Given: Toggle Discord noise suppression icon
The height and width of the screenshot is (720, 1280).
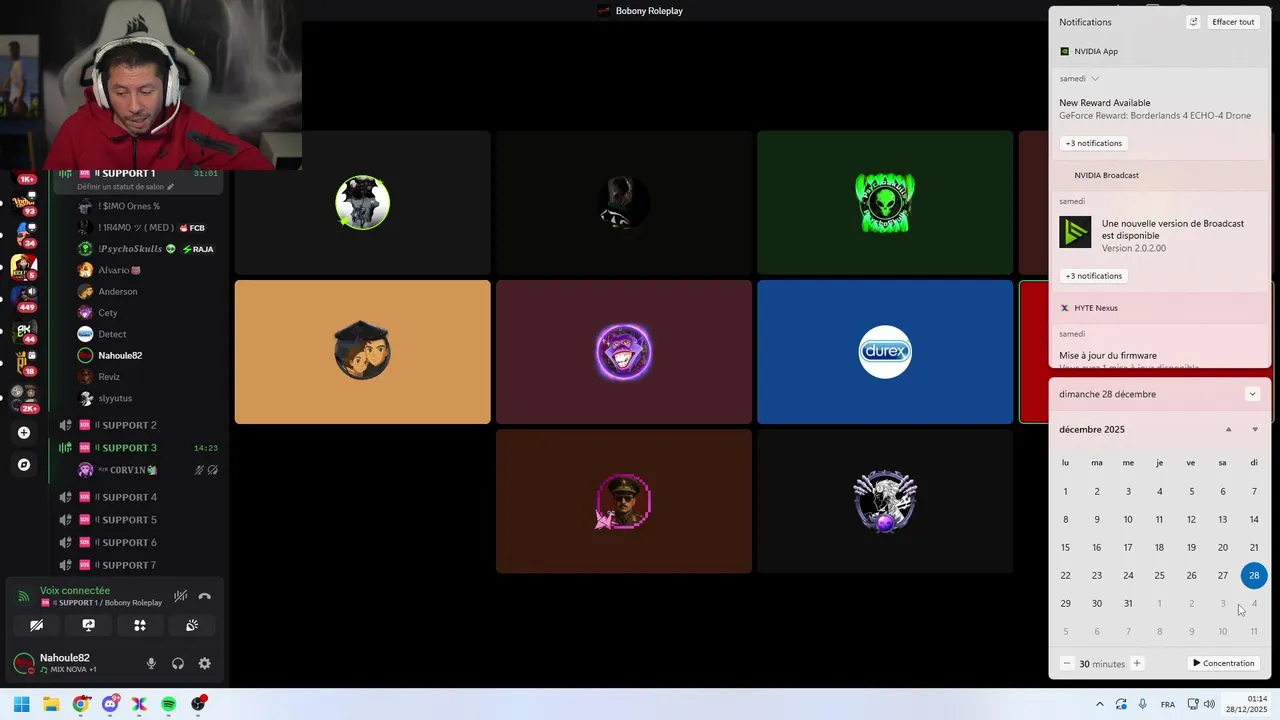Looking at the screenshot, I should pyautogui.click(x=180, y=596).
